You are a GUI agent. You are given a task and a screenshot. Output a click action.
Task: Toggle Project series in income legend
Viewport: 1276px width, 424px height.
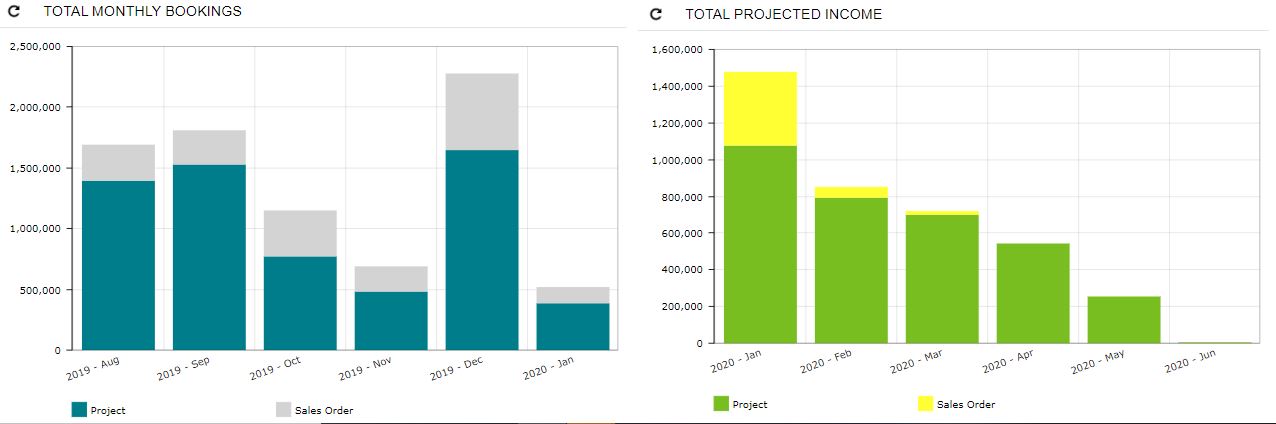(x=749, y=404)
